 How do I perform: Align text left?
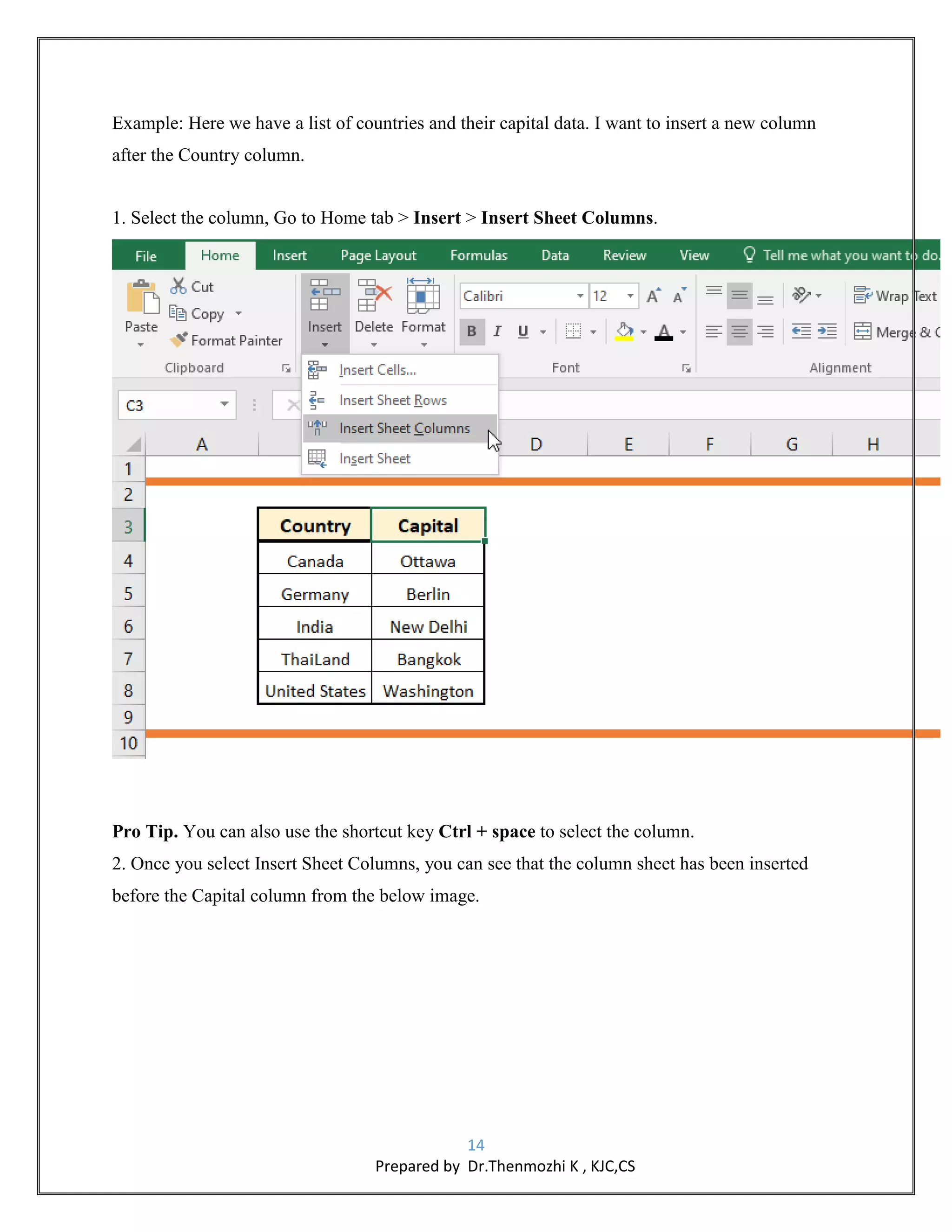pos(714,331)
